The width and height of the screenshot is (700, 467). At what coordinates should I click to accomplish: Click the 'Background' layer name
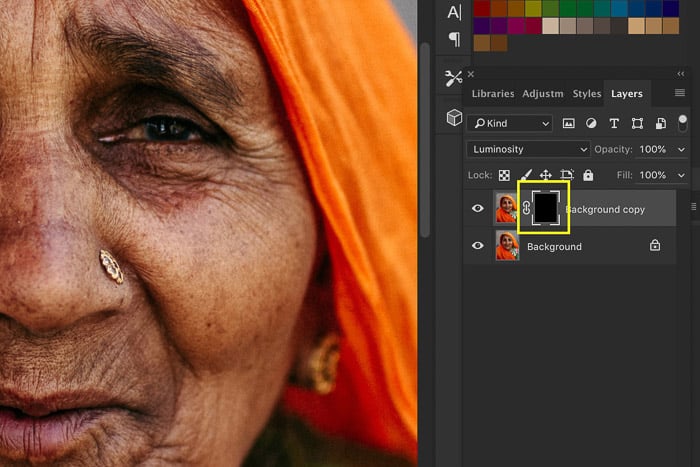tap(554, 247)
